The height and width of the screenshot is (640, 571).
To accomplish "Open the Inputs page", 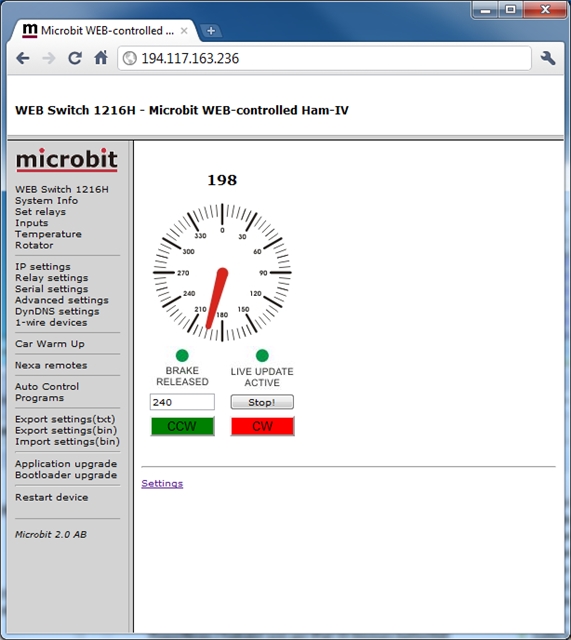I will click(x=32, y=223).
